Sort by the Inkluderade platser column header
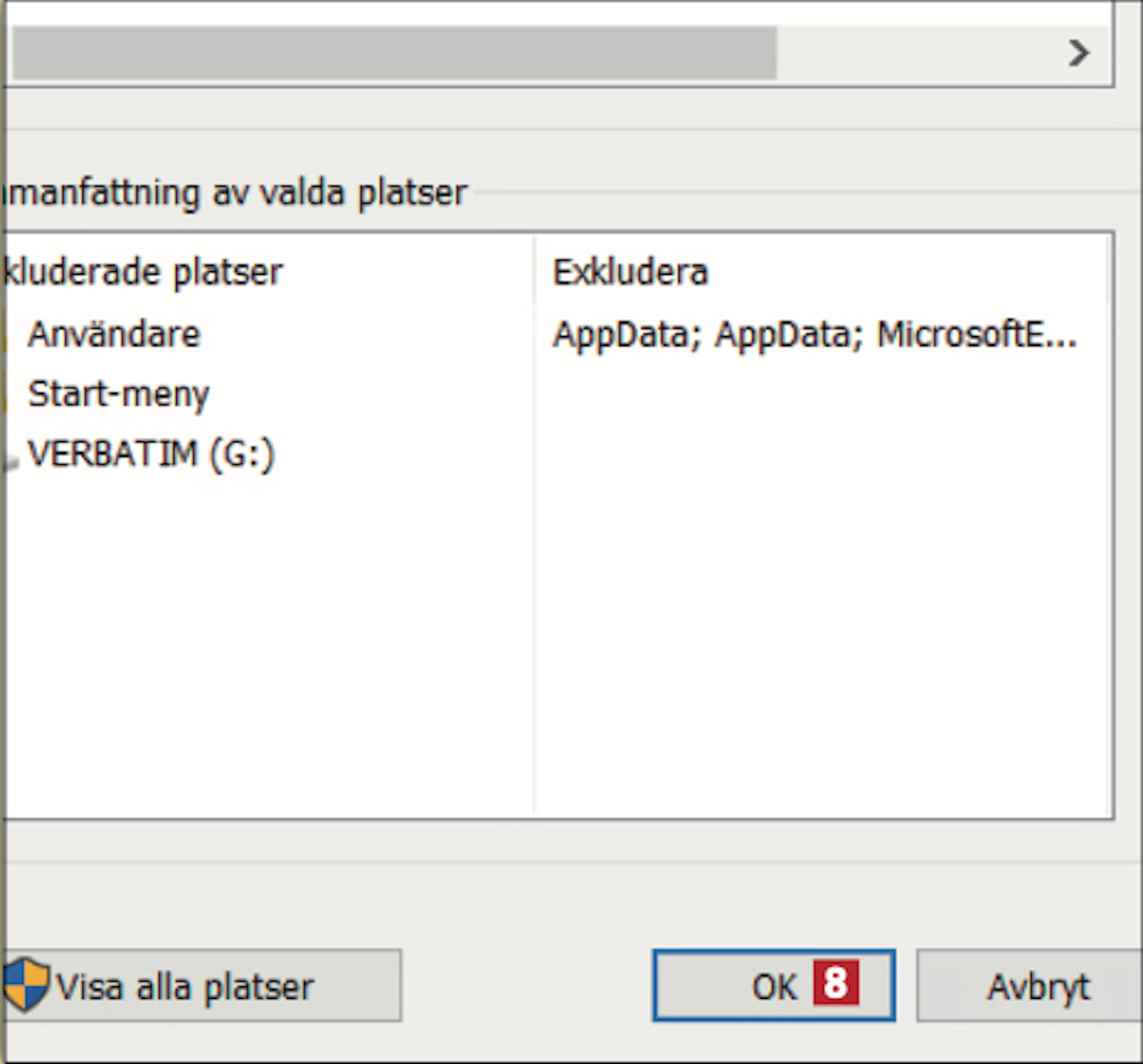The image size is (1143, 1064). [267, 271]
